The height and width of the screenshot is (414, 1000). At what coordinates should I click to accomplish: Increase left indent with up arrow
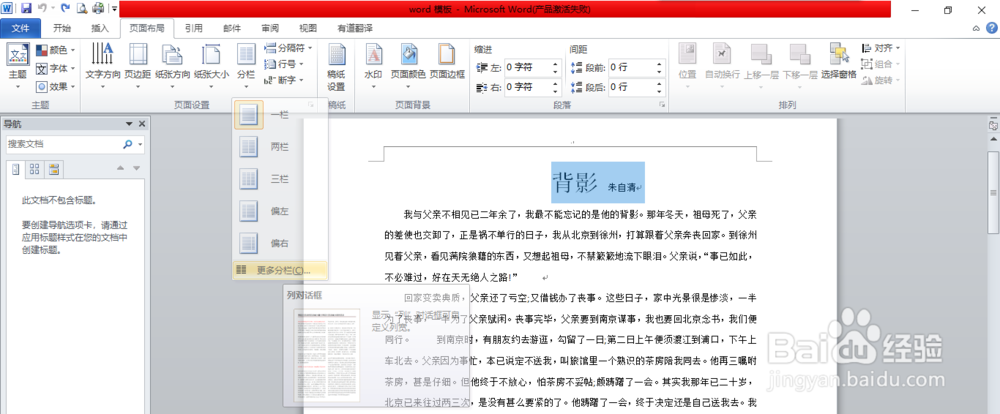coord(555,64)
